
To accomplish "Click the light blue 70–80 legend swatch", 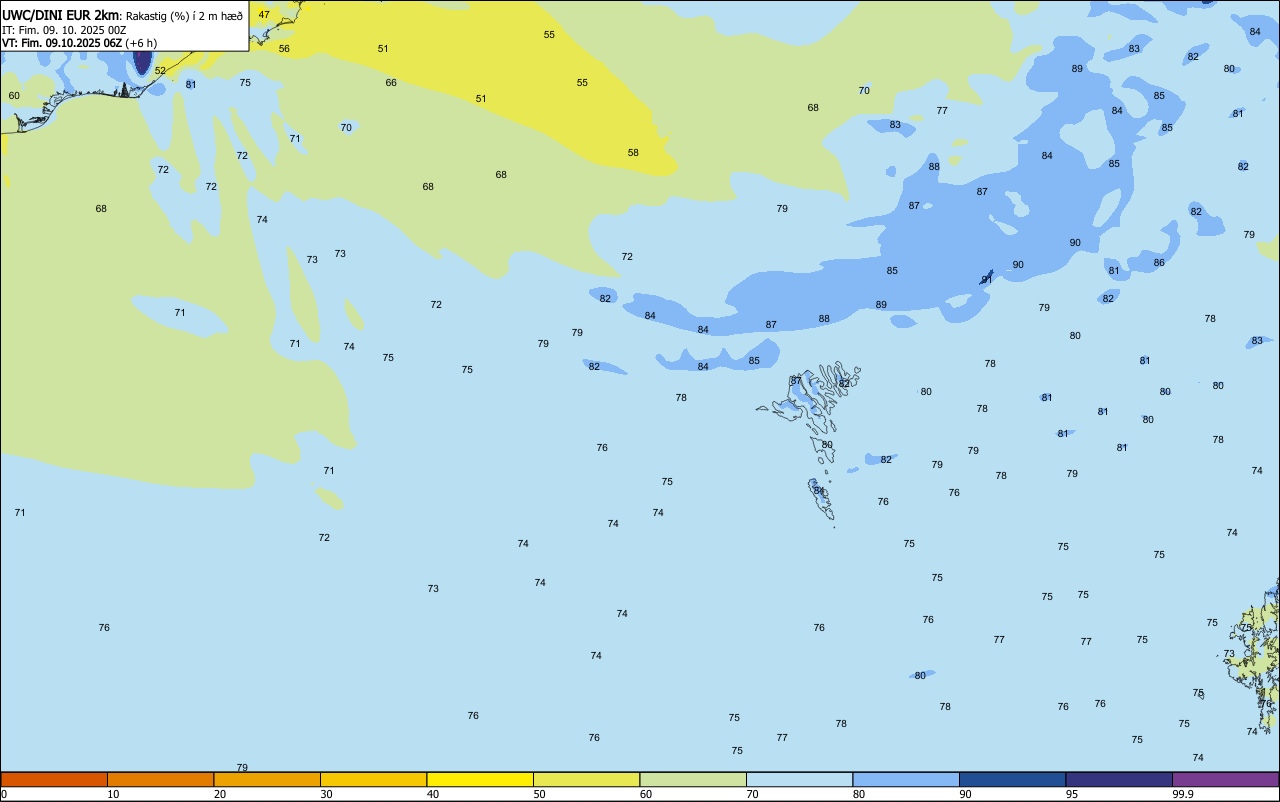I will point(799,779).
